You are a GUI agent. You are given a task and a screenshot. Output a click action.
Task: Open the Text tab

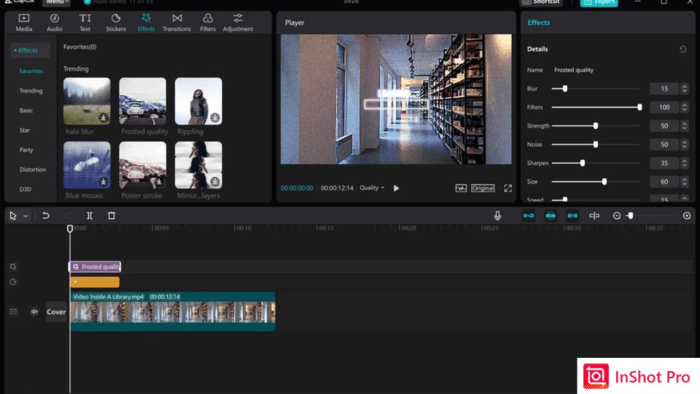[85, 22]
